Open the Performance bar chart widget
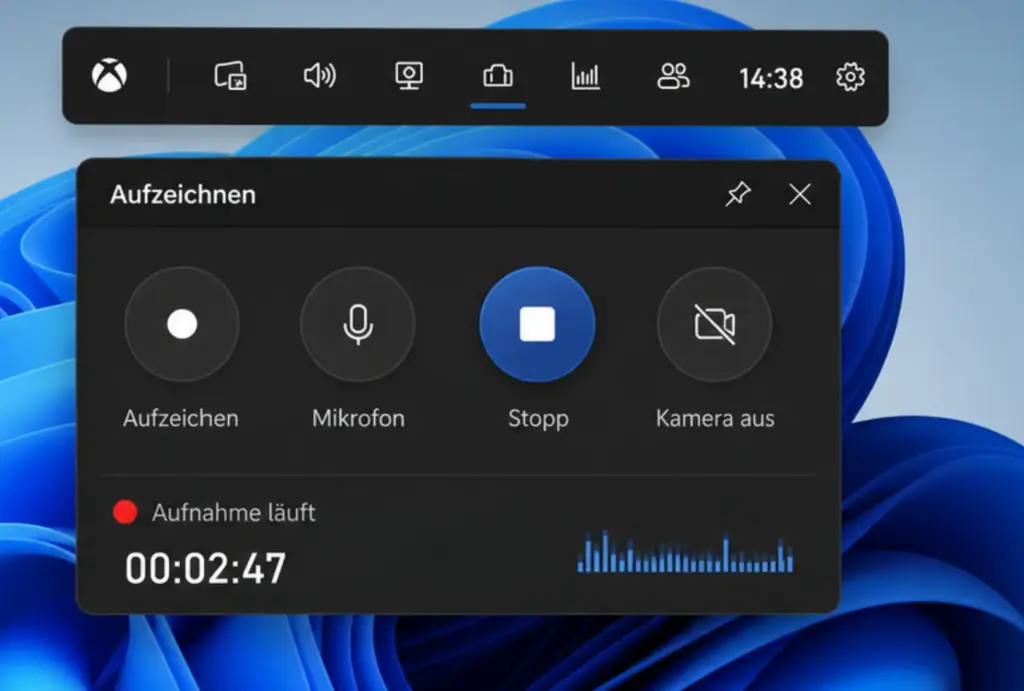Screen dimensions: 1024x691 click(x=585, y=76)
